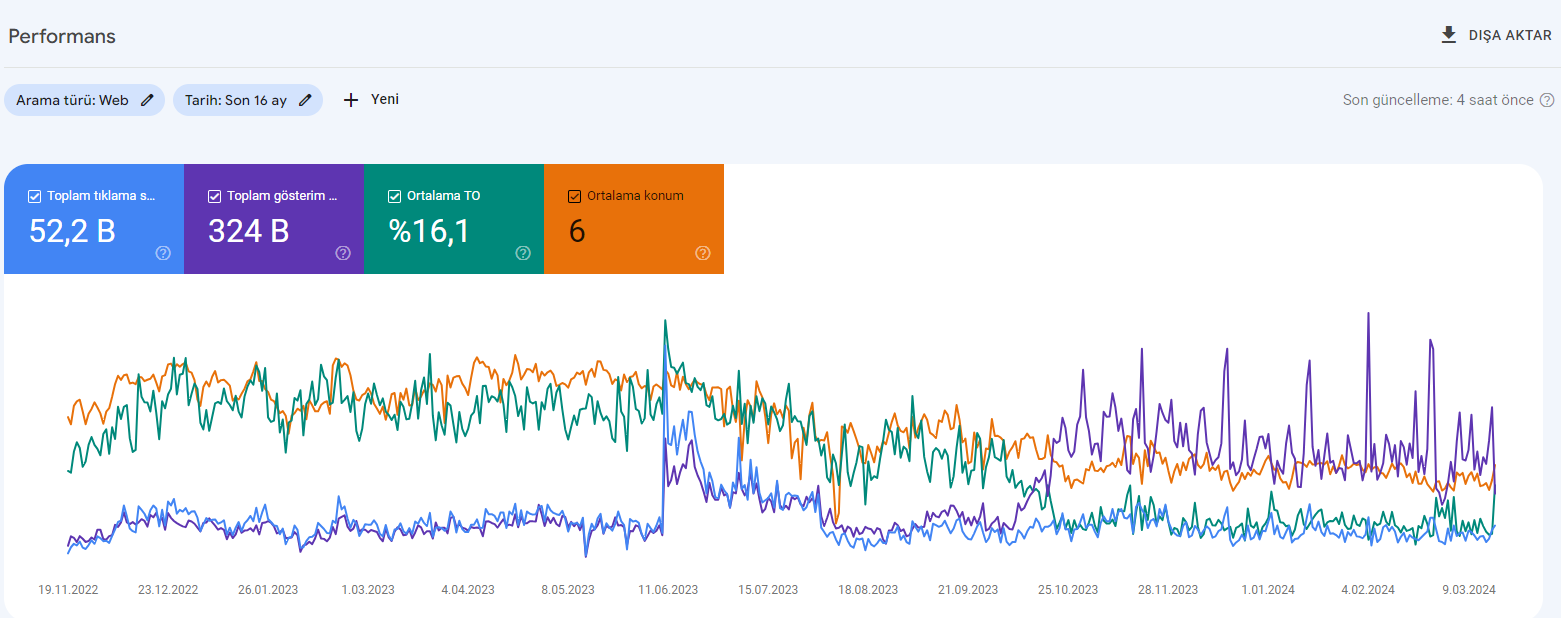Disable the Ortalama TO checkbox
Screen dimensions: 1561x618
click(x=394, y=196)
